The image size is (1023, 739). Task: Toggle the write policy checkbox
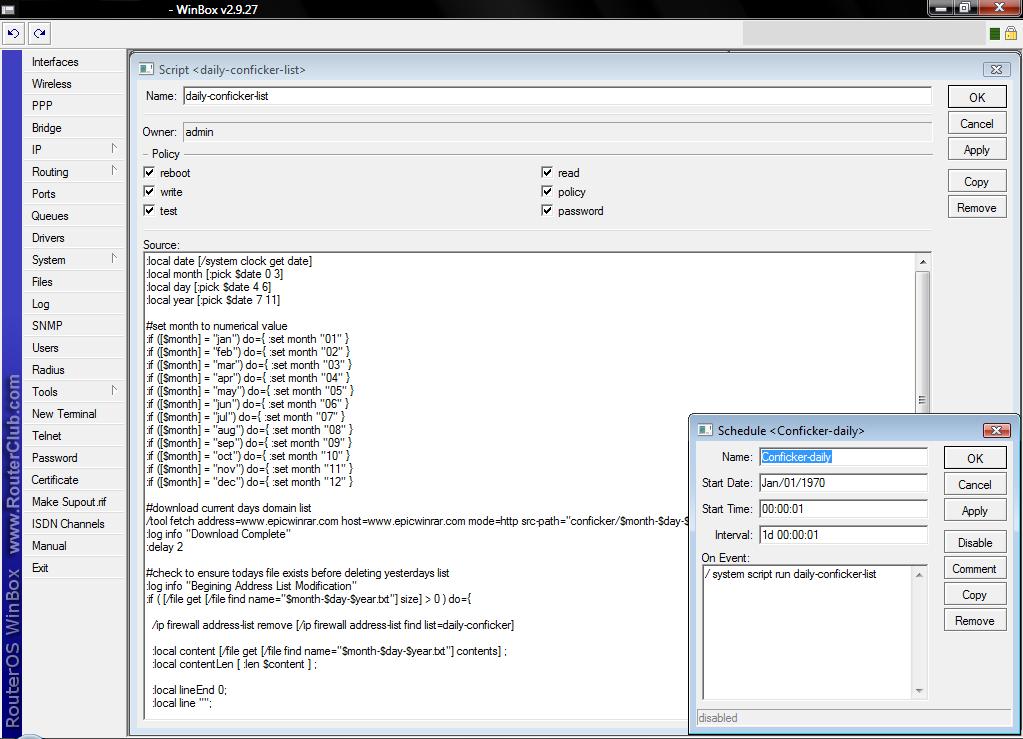pos(150,191)
